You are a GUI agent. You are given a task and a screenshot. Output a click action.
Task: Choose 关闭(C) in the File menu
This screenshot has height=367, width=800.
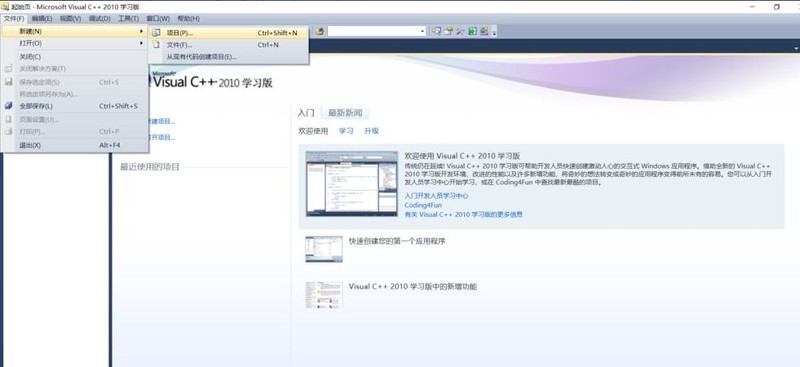tap(74, 57)
